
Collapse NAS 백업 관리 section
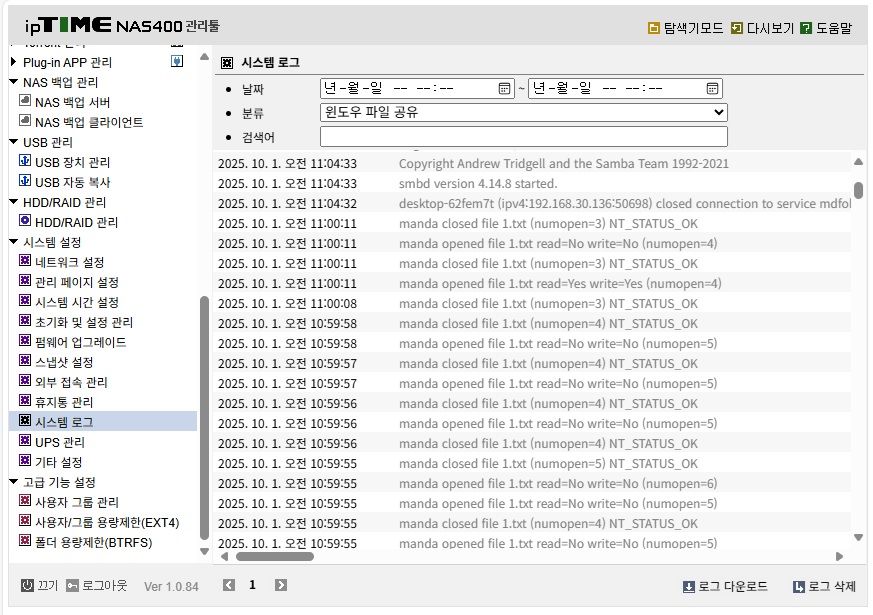tap(14, 82)
